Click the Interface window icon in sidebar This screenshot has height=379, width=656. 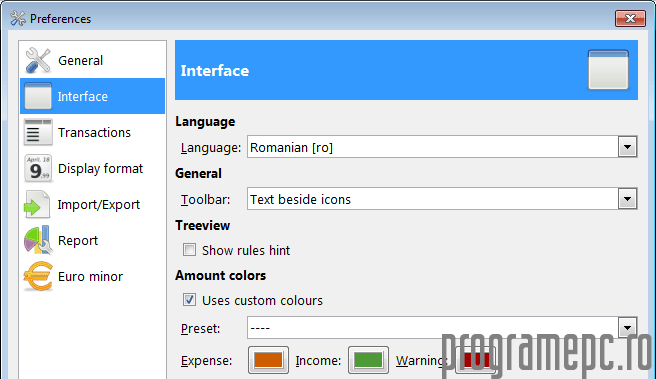[x=38, y=96]
